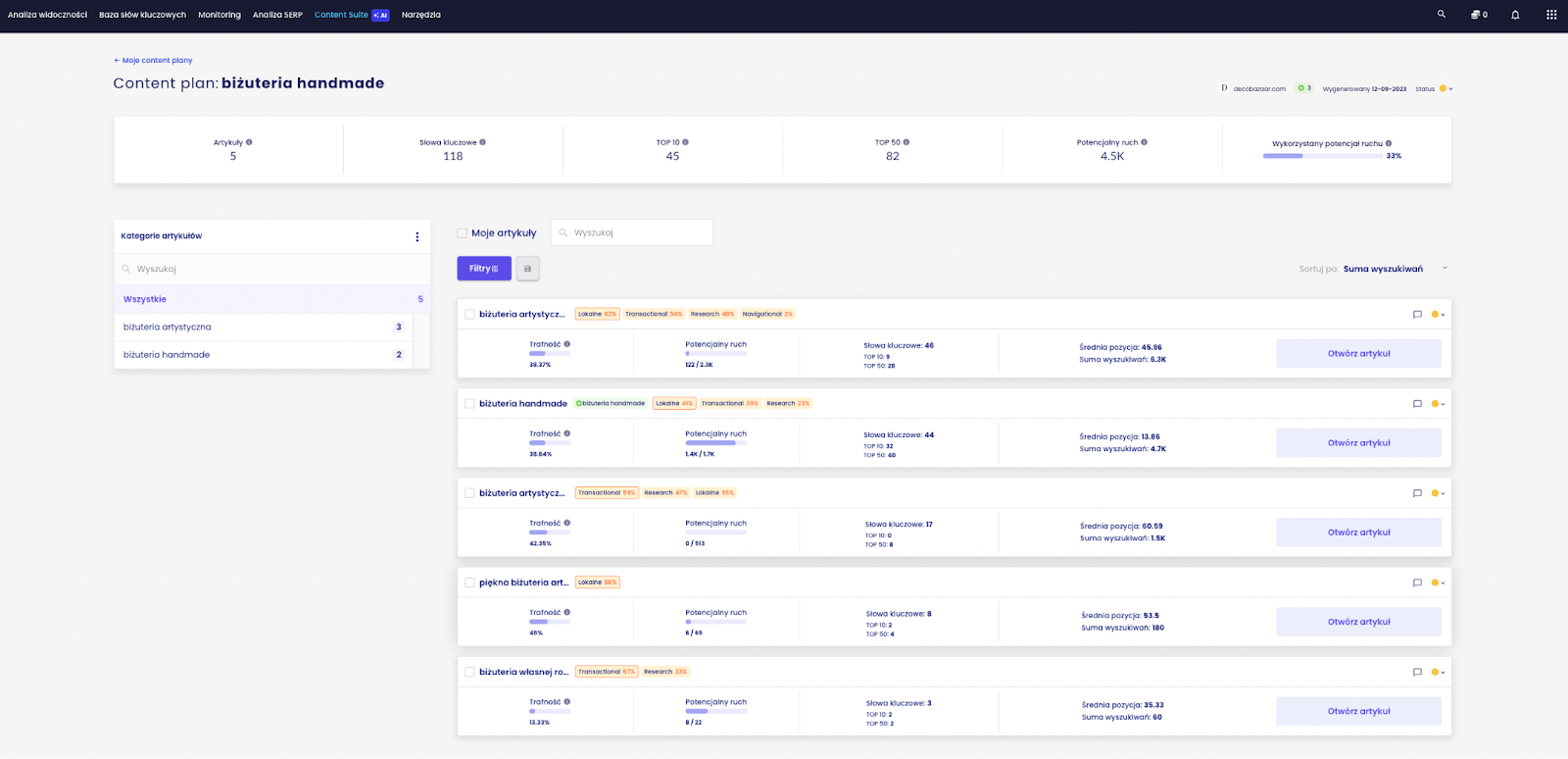
Task: Click Otwórz artykuł for article with 1.5K searches
Action: [1358, 532]
